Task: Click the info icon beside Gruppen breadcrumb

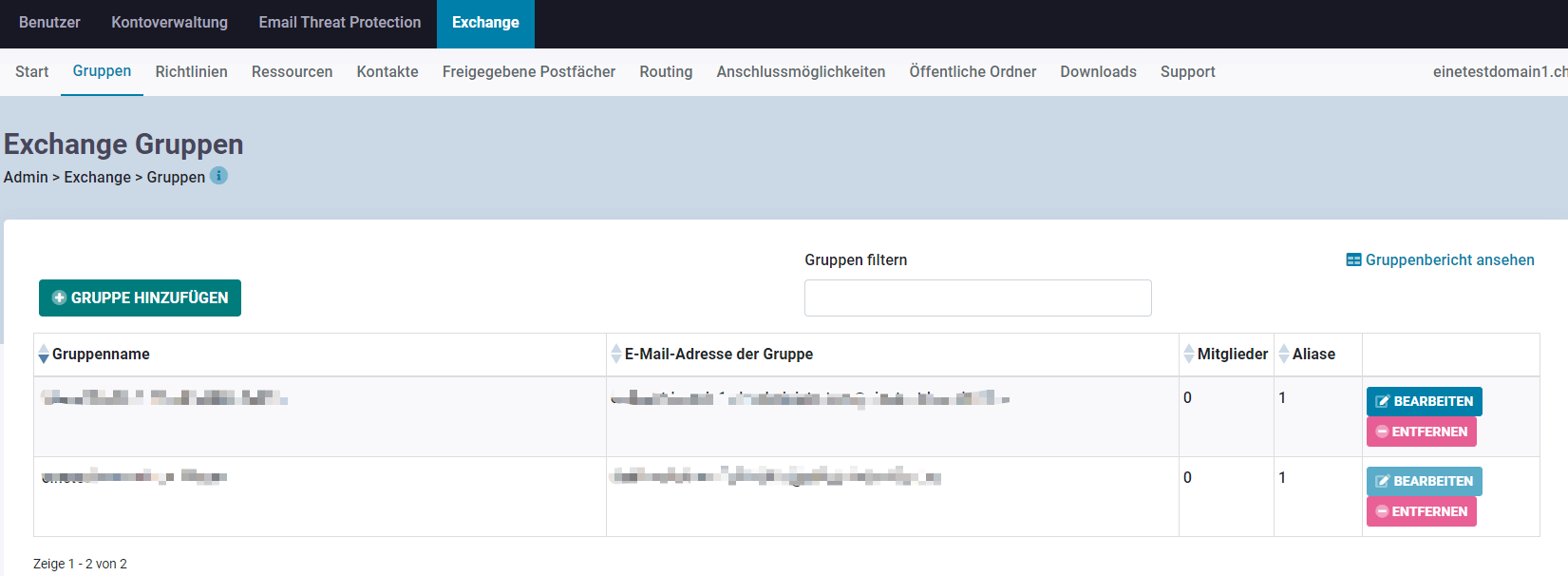Action: click(x=218, y=176)
